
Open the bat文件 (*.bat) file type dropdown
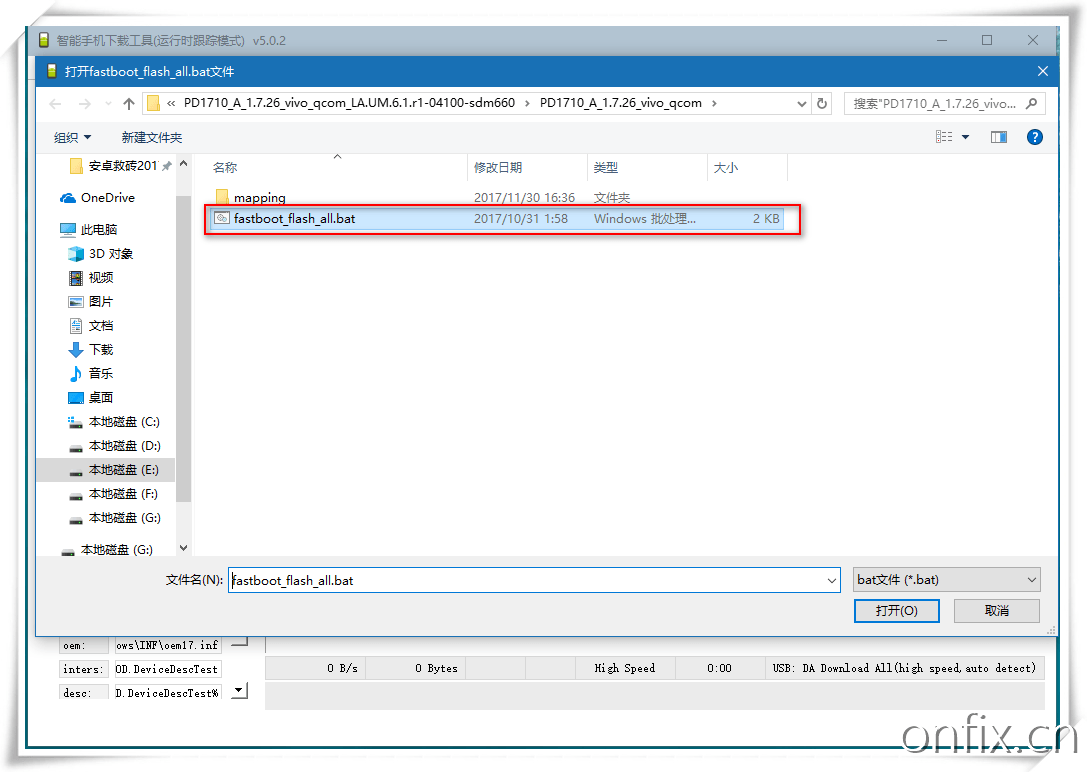click(x=946, y=580)
